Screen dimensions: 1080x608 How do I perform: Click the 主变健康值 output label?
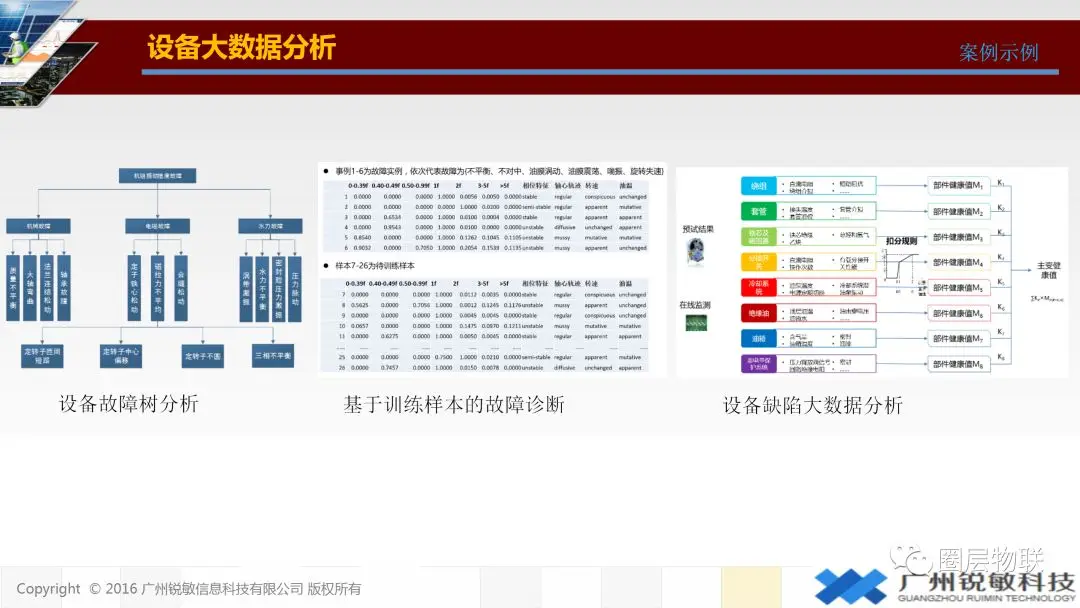1048,270
